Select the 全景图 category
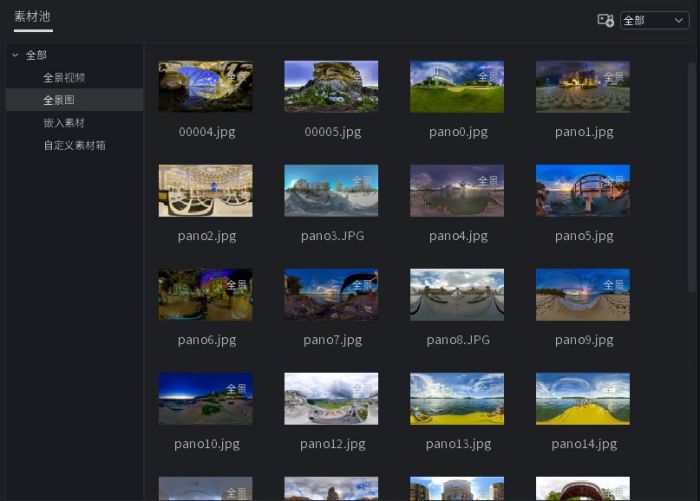This screenshot has width=700, height=501. [x=74, y=100]
